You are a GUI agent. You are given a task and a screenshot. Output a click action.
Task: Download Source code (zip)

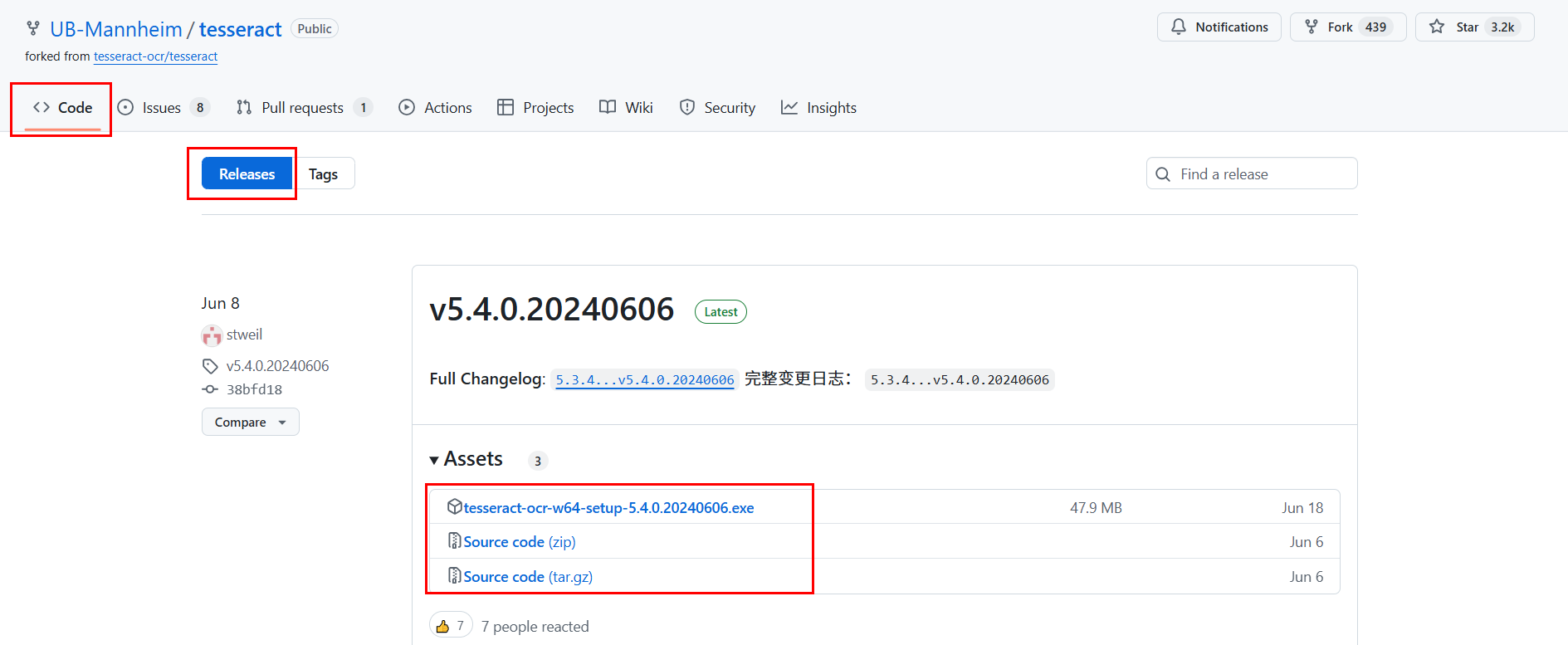(x=520, y=542)
